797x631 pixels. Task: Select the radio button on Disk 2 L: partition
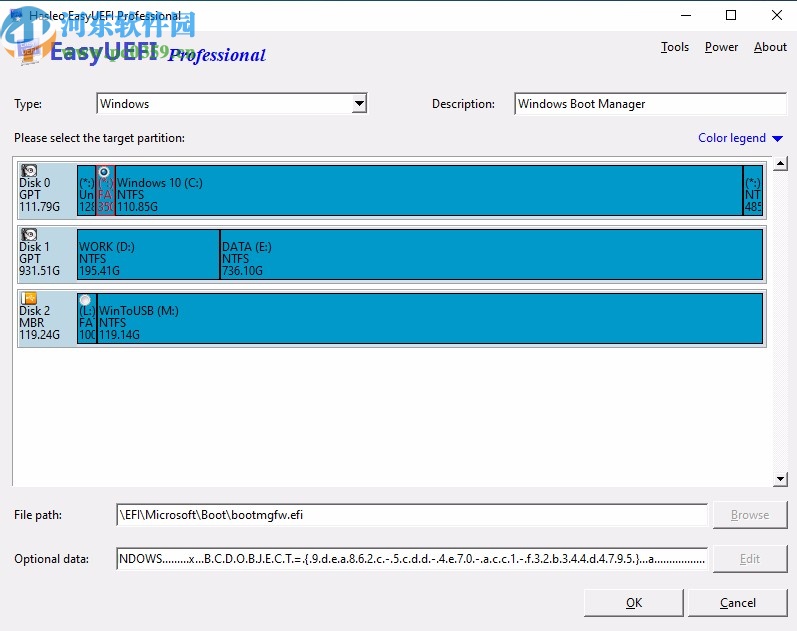(85, 300)
